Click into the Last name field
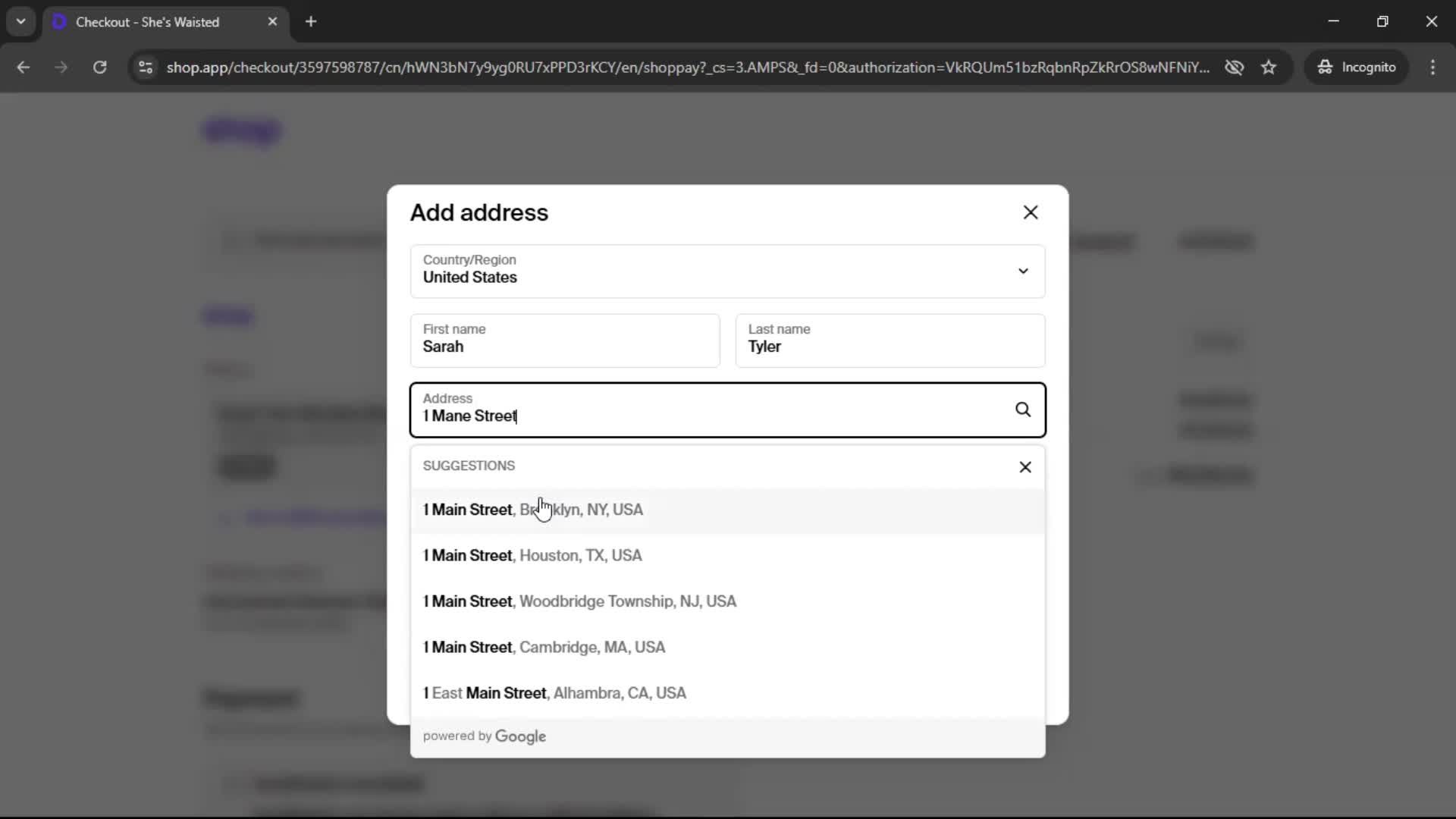Screen dimensions: 1456x819 (890, 341)
